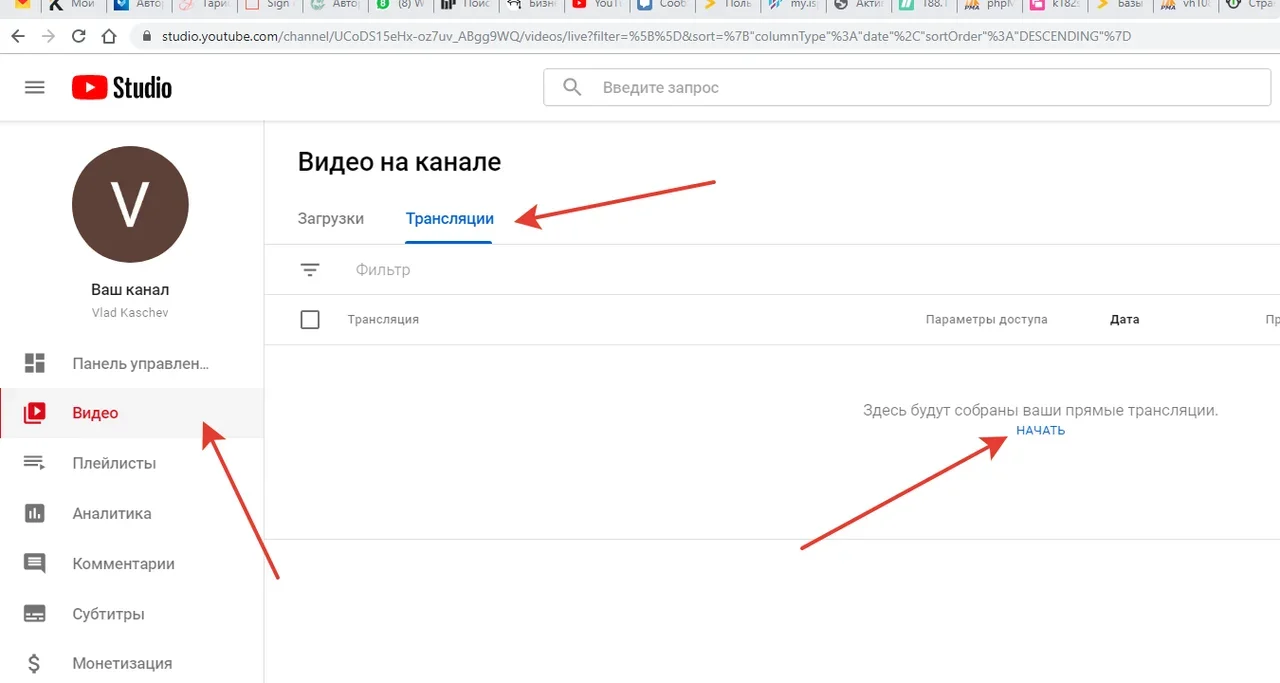The height and width of the screenshot is (683, 1280).
Task: Open the Видео section in sidebar
Action: point(95,413)
